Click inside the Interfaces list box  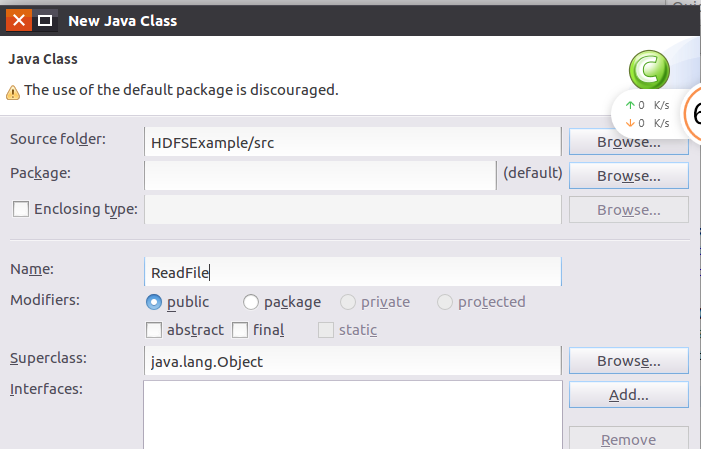click(352, 415)
